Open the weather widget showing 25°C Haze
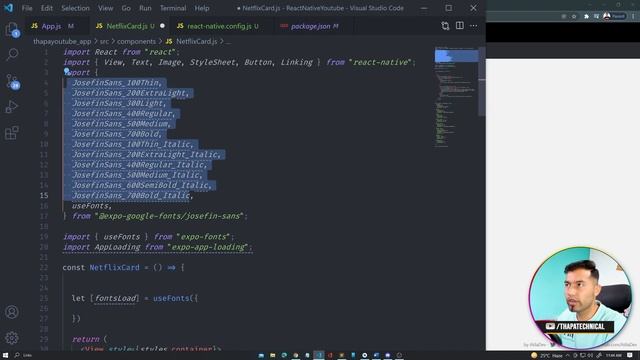640x360 pixels. (x=547, y=356)
